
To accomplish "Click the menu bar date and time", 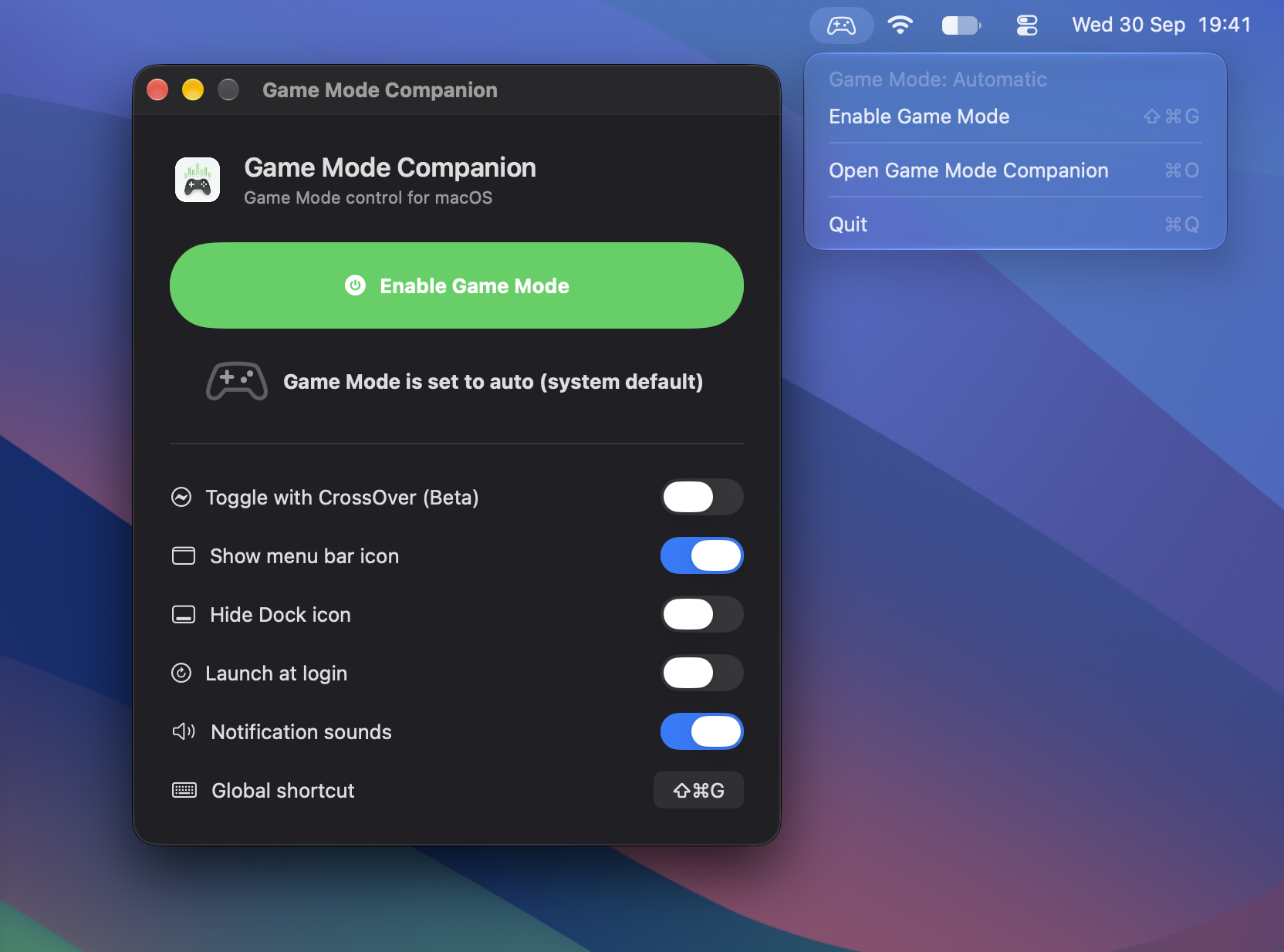I will pyautogui.click(x=1161, y=25).
